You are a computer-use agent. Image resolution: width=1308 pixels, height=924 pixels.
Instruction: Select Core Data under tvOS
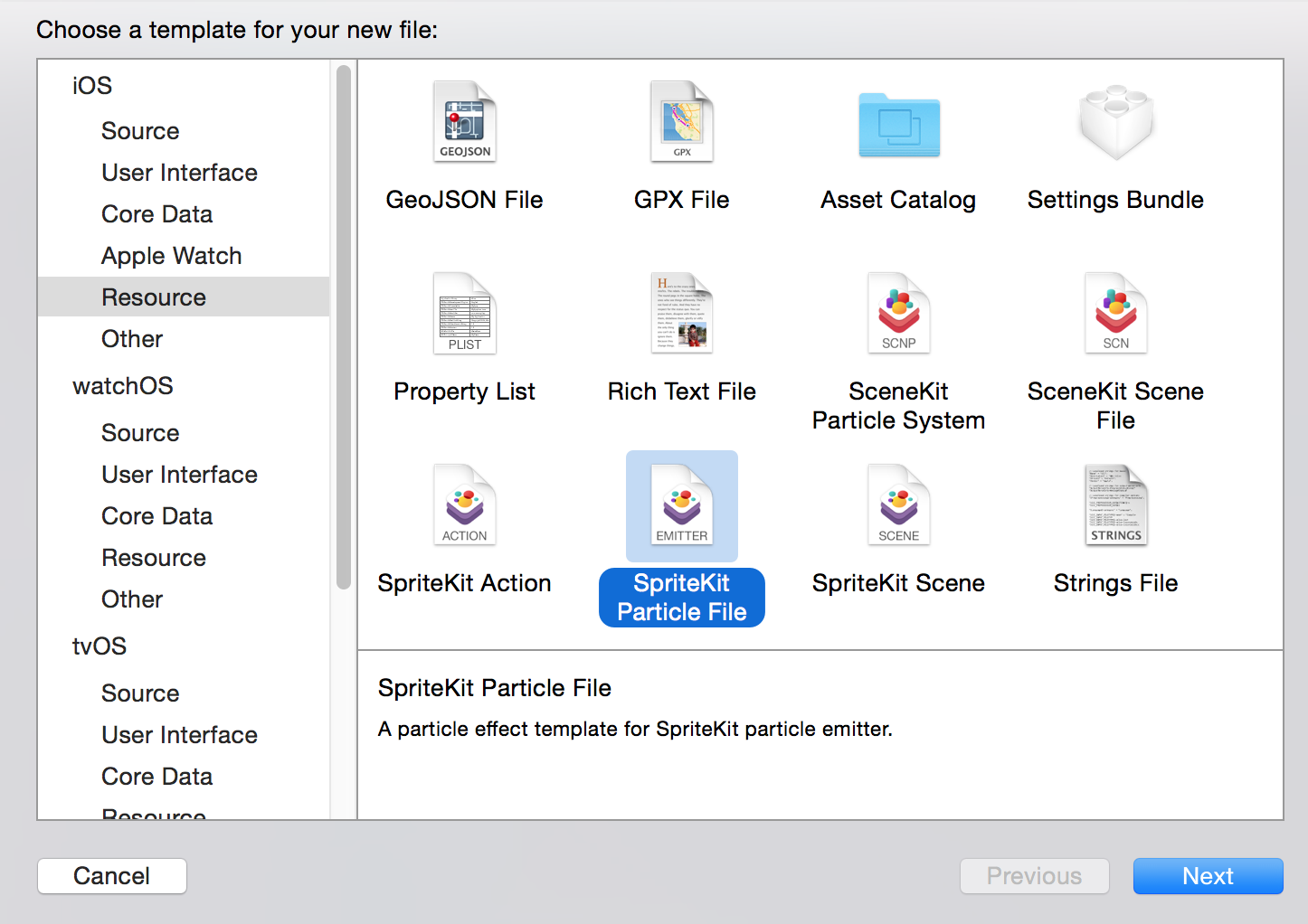(156, 777)
